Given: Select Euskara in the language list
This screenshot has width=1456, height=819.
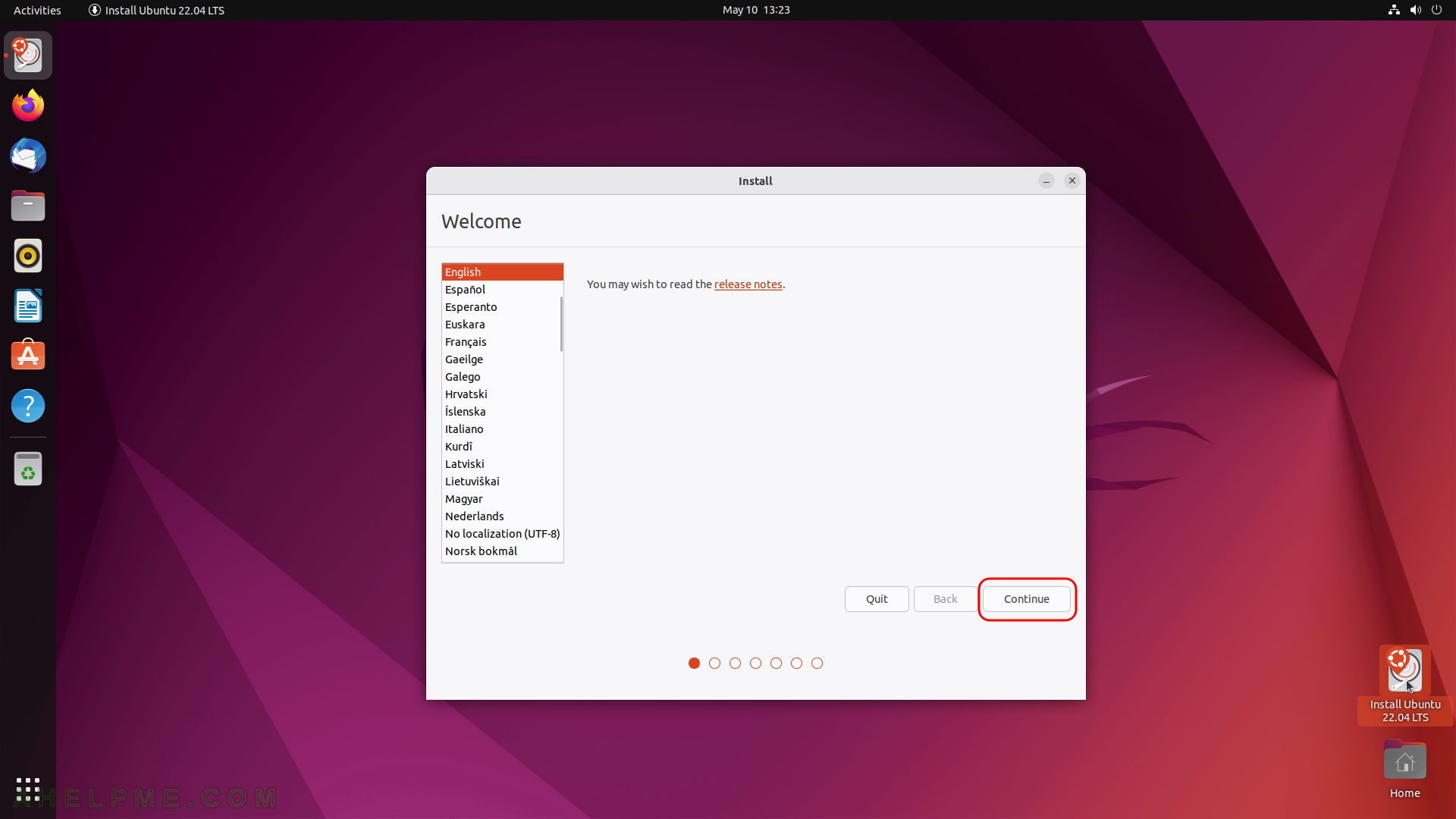Looking at the screenshot, I should (x=503, y=325).
